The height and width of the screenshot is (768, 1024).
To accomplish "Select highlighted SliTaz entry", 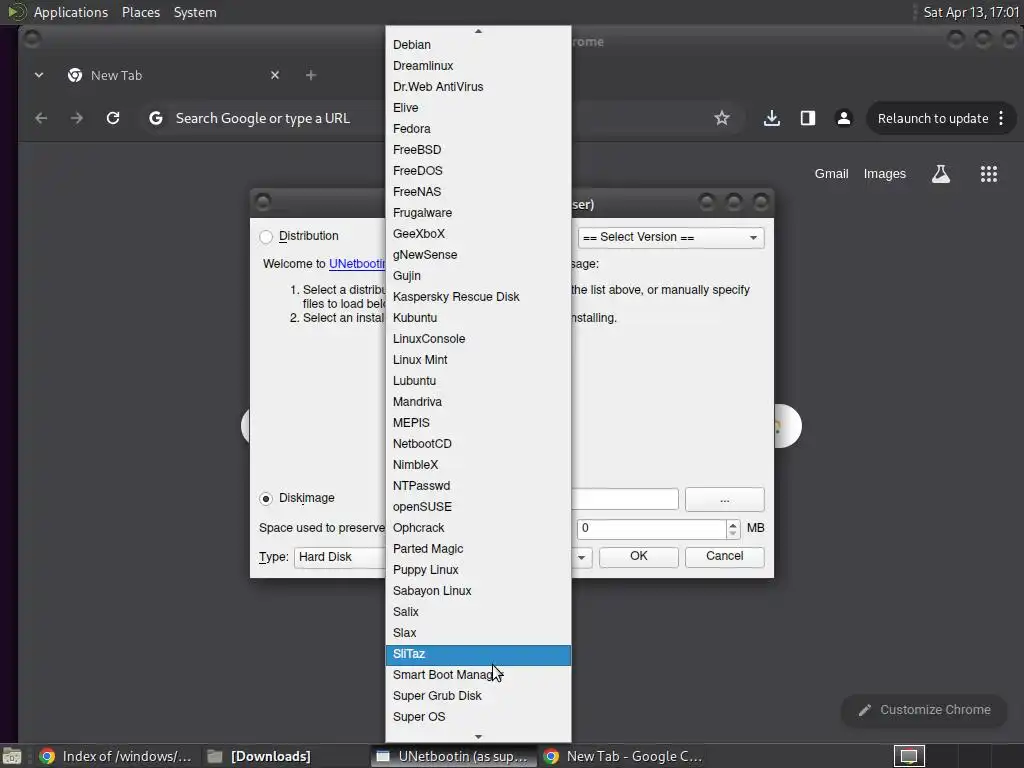I will 478,654.
